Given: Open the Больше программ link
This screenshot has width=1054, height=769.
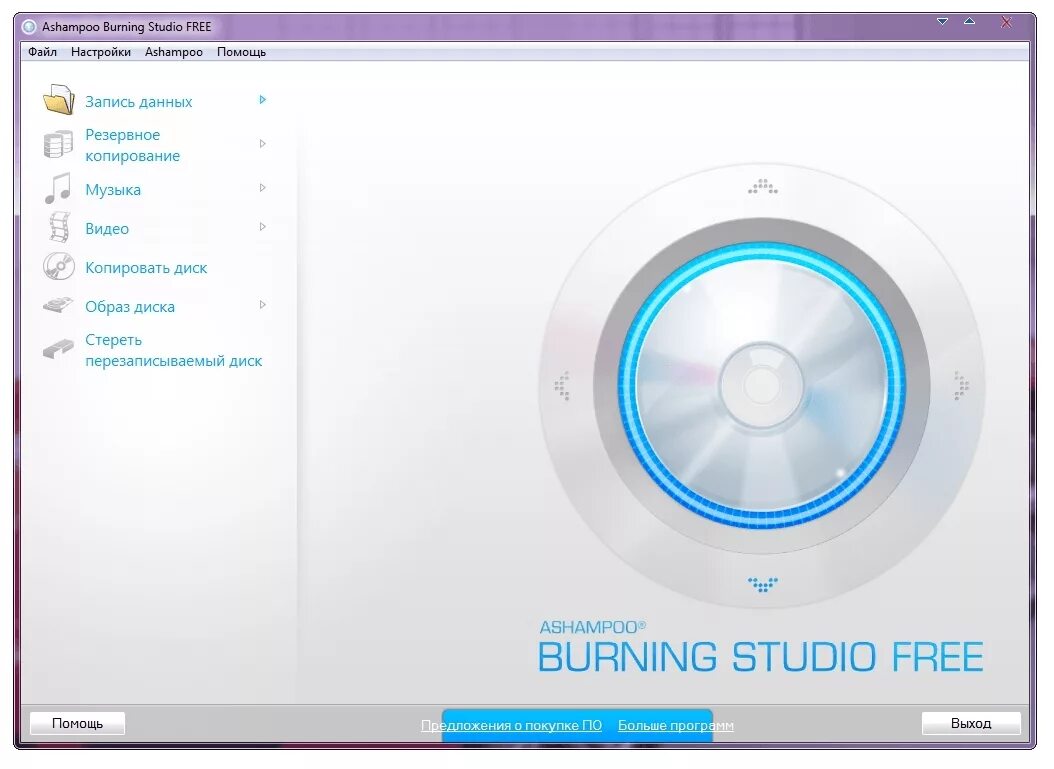Looking at the screenshot, I should 676,725.
